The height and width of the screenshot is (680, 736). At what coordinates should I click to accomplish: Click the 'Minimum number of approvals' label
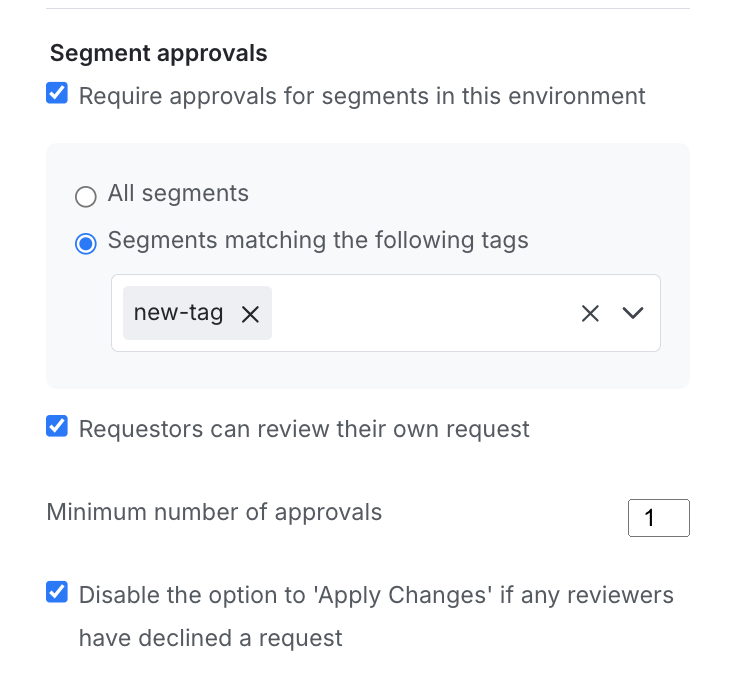point(214,513)
